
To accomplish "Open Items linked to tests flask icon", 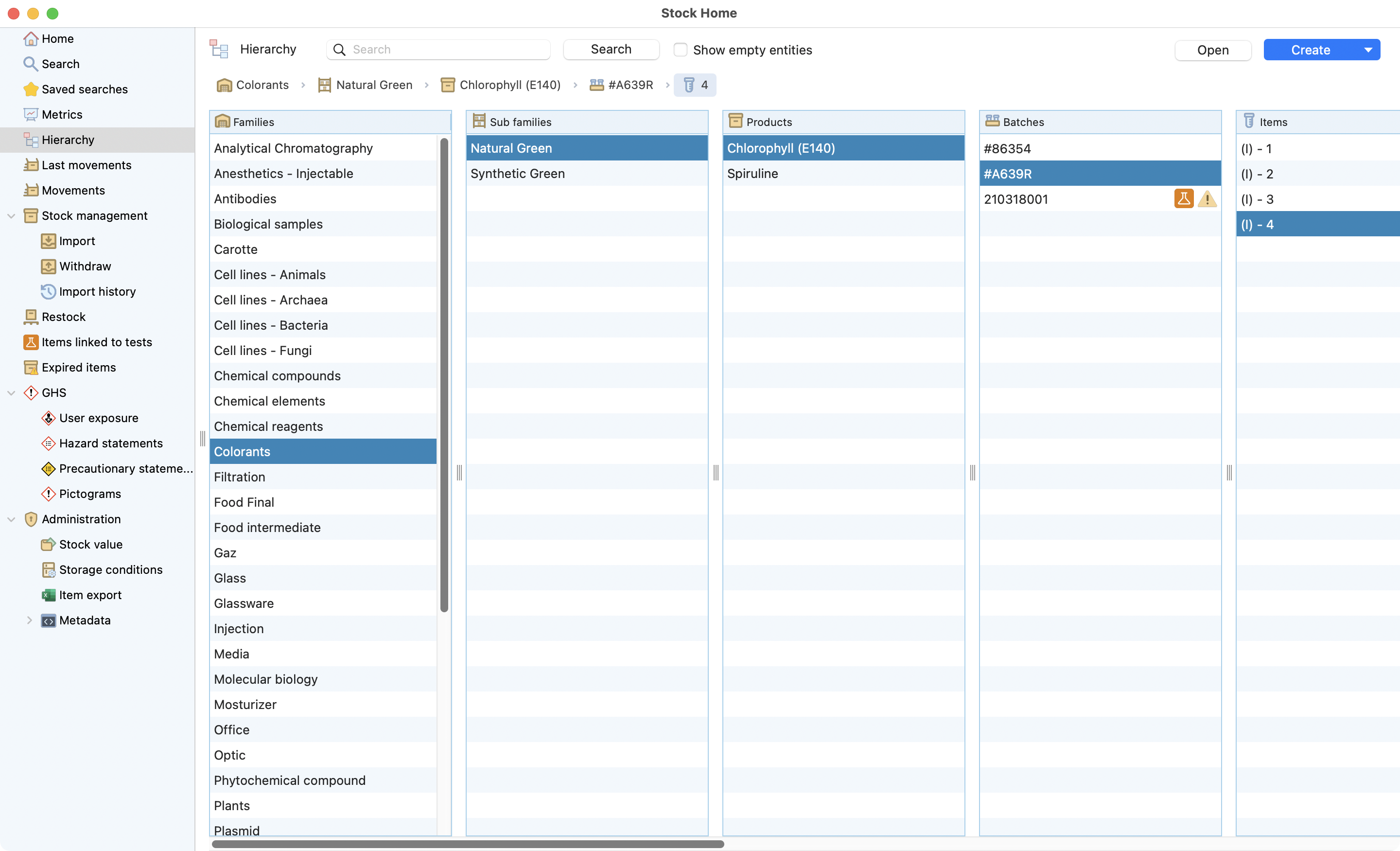I will [31, 342].
